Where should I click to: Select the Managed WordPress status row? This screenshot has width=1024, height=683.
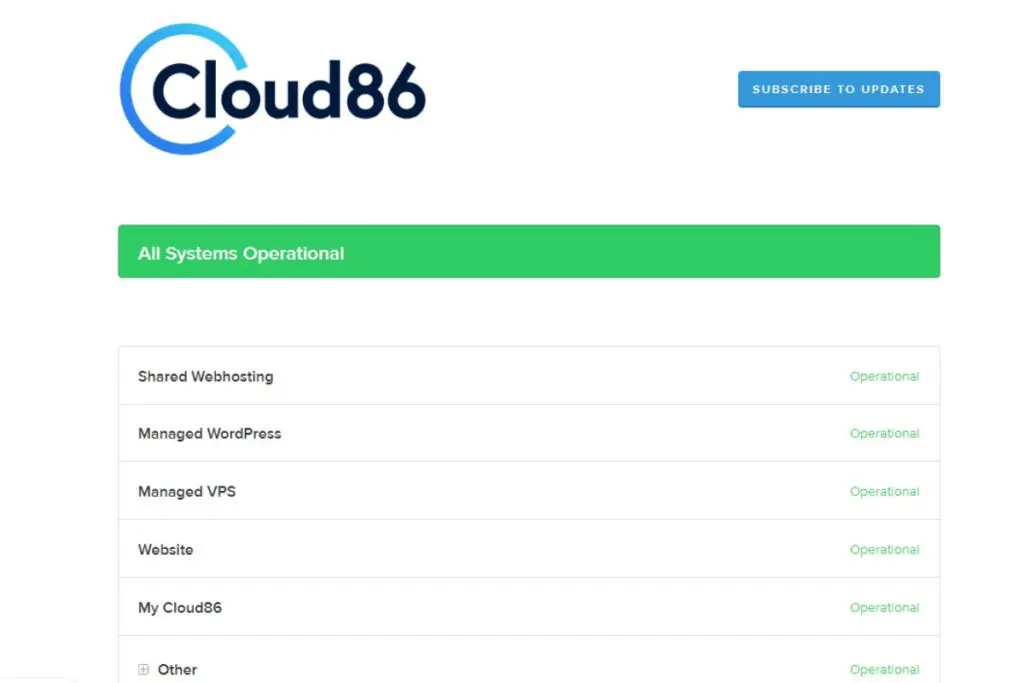tap(209, 433)
